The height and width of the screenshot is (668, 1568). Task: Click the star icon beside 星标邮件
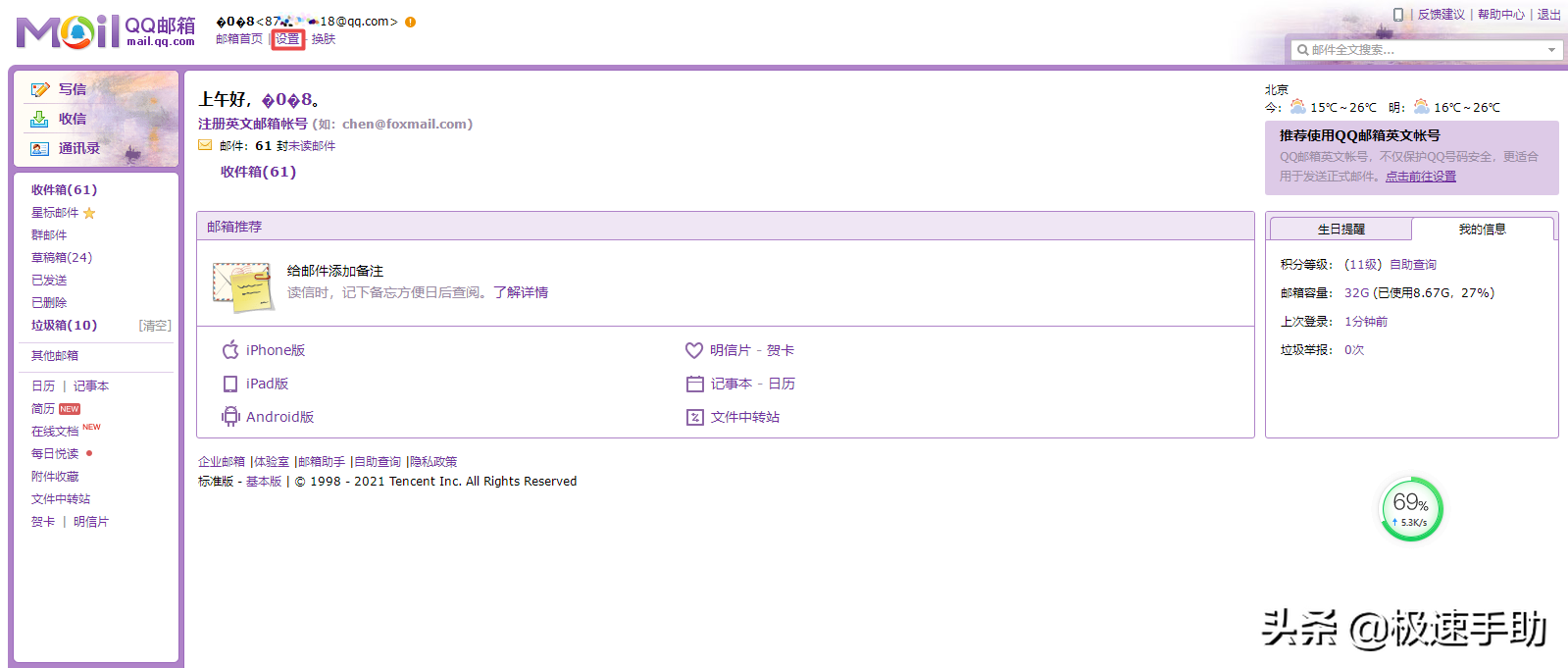point(89,213)
